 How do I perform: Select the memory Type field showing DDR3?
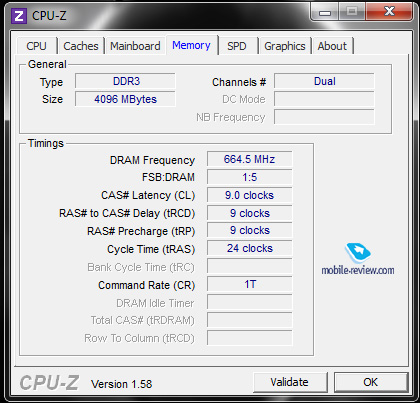tap(125, 81)
